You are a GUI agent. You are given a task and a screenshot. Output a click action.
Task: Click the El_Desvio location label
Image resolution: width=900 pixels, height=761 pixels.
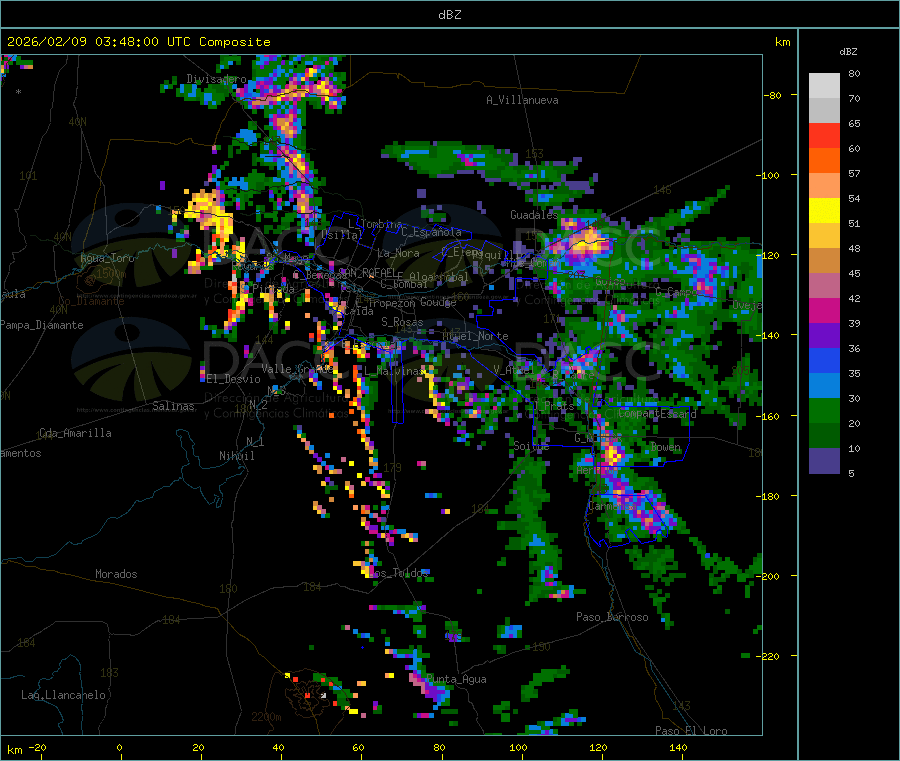[233, 379]
